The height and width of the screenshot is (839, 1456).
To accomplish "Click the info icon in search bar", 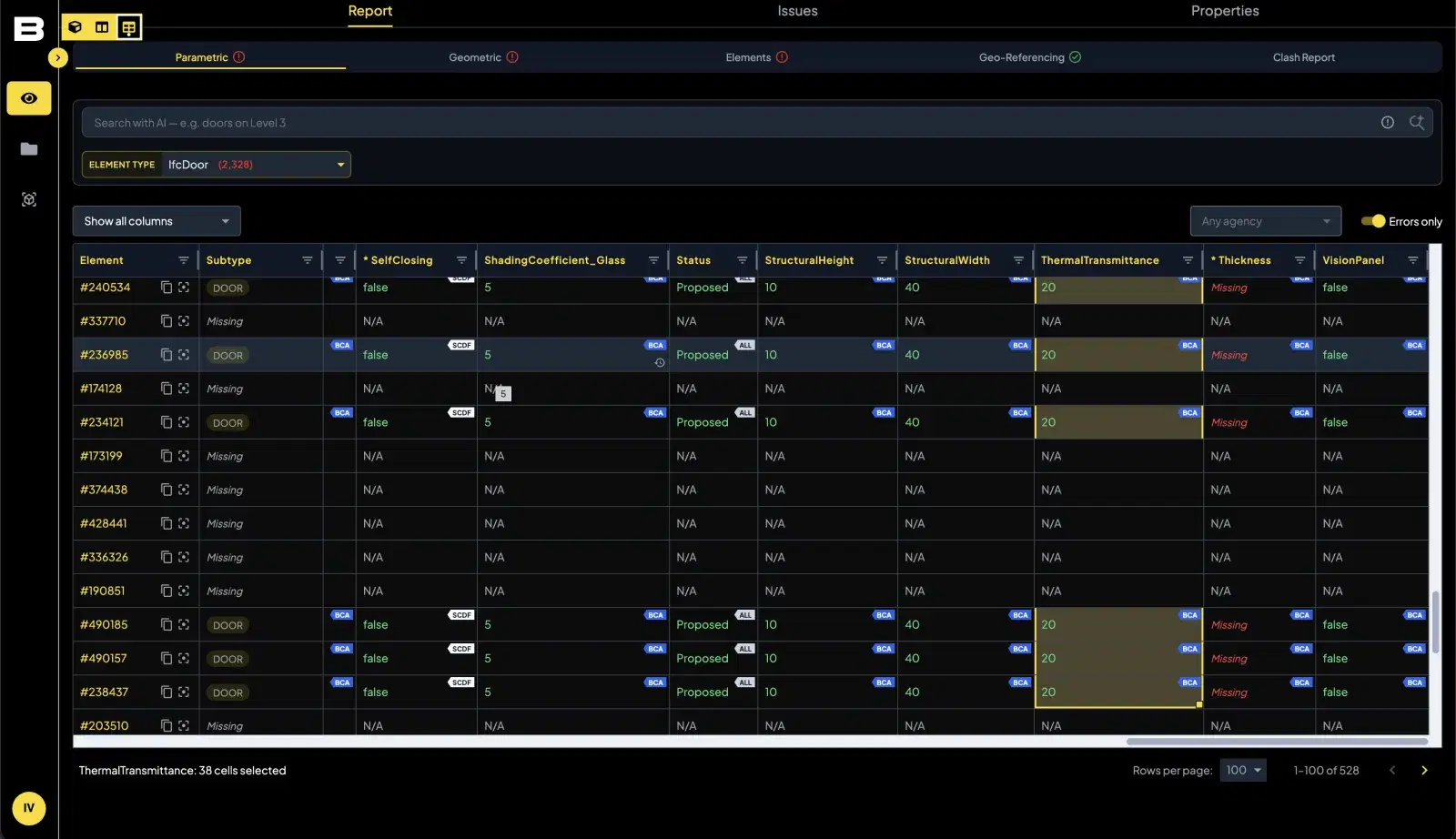I will [x=1388, y=123].
